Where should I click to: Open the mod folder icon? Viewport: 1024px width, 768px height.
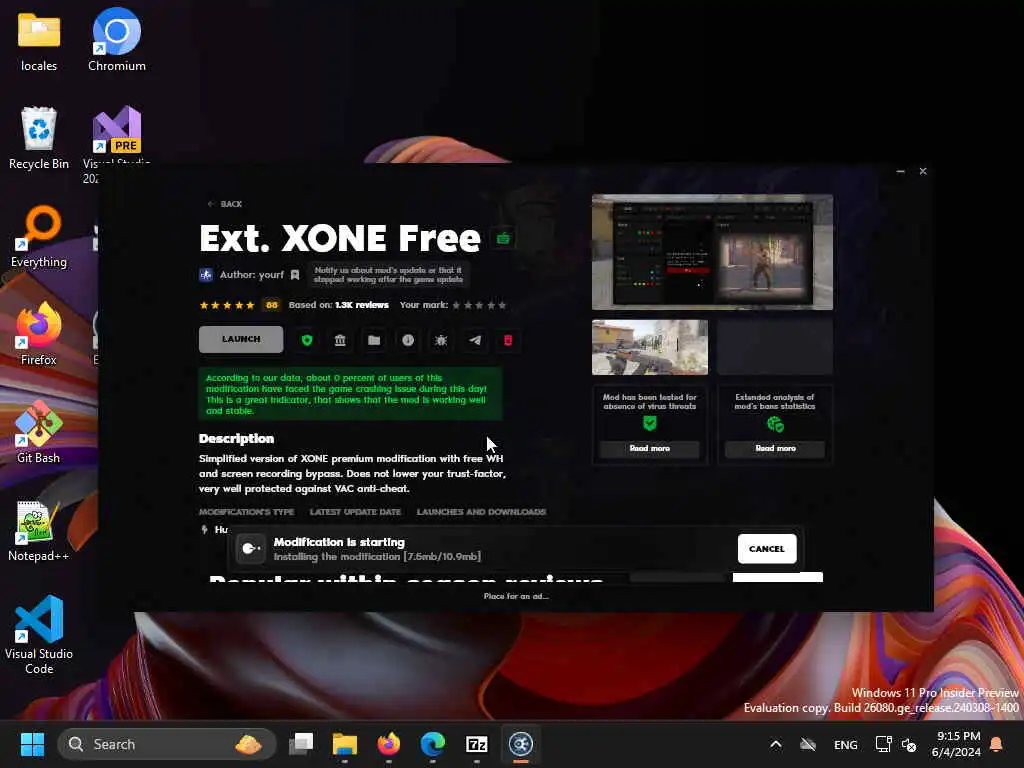374,340
